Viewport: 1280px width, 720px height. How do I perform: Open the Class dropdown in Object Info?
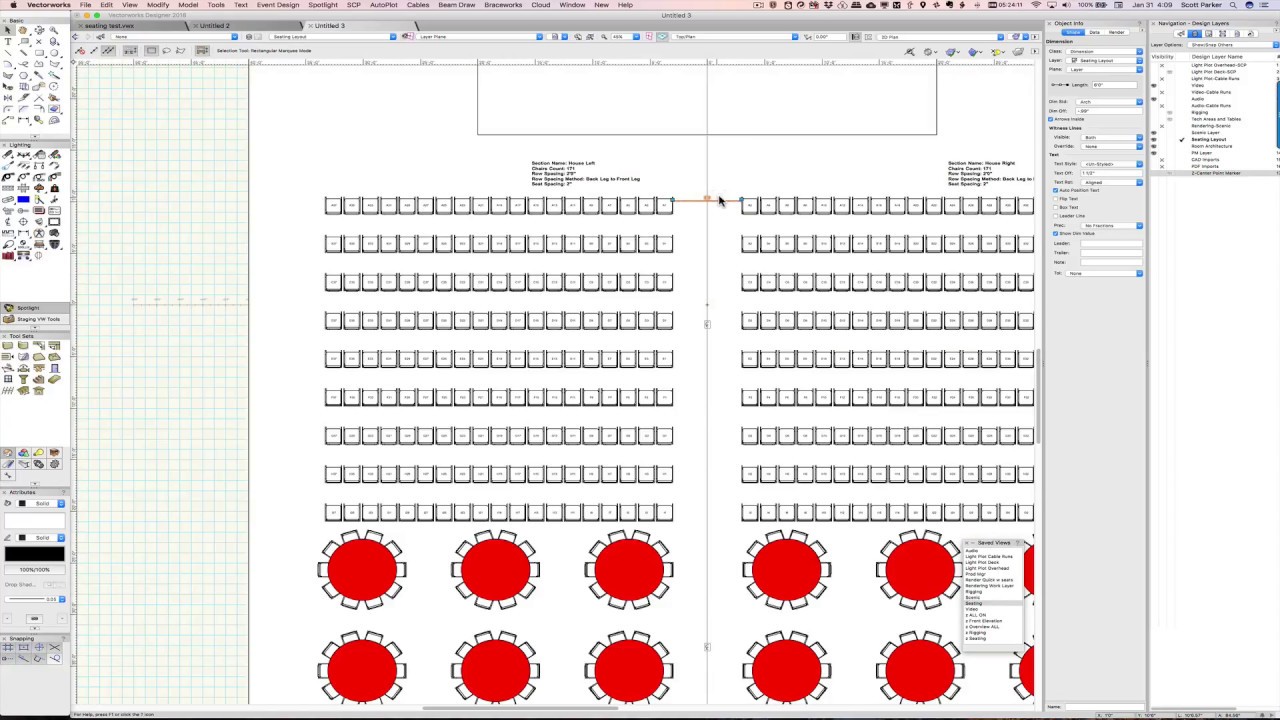pyautogui.click(x=1104, y=52)
